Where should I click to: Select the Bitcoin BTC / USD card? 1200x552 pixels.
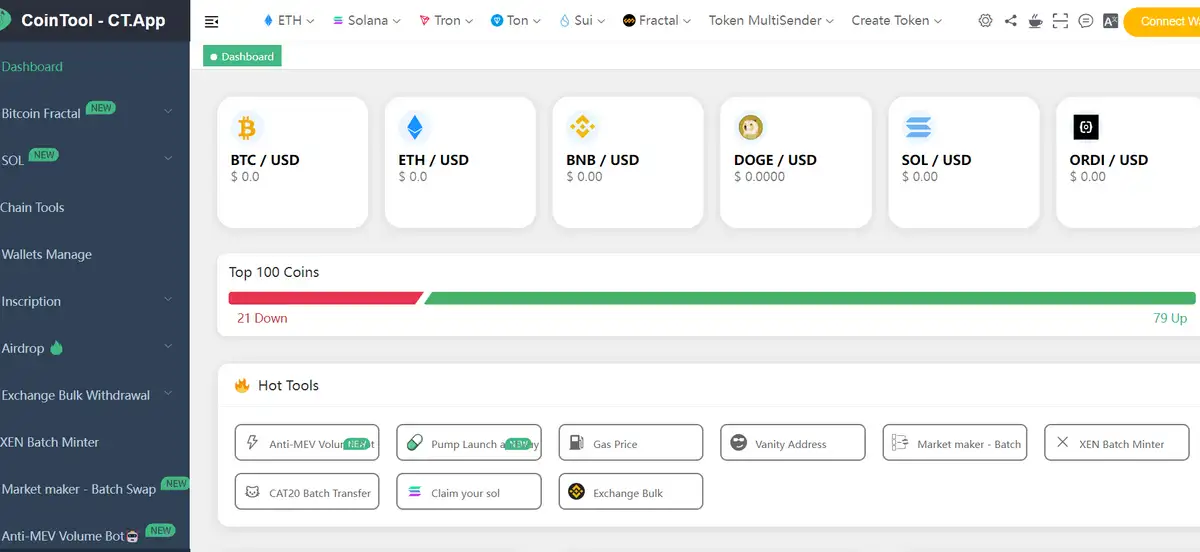tap(292, 162)
